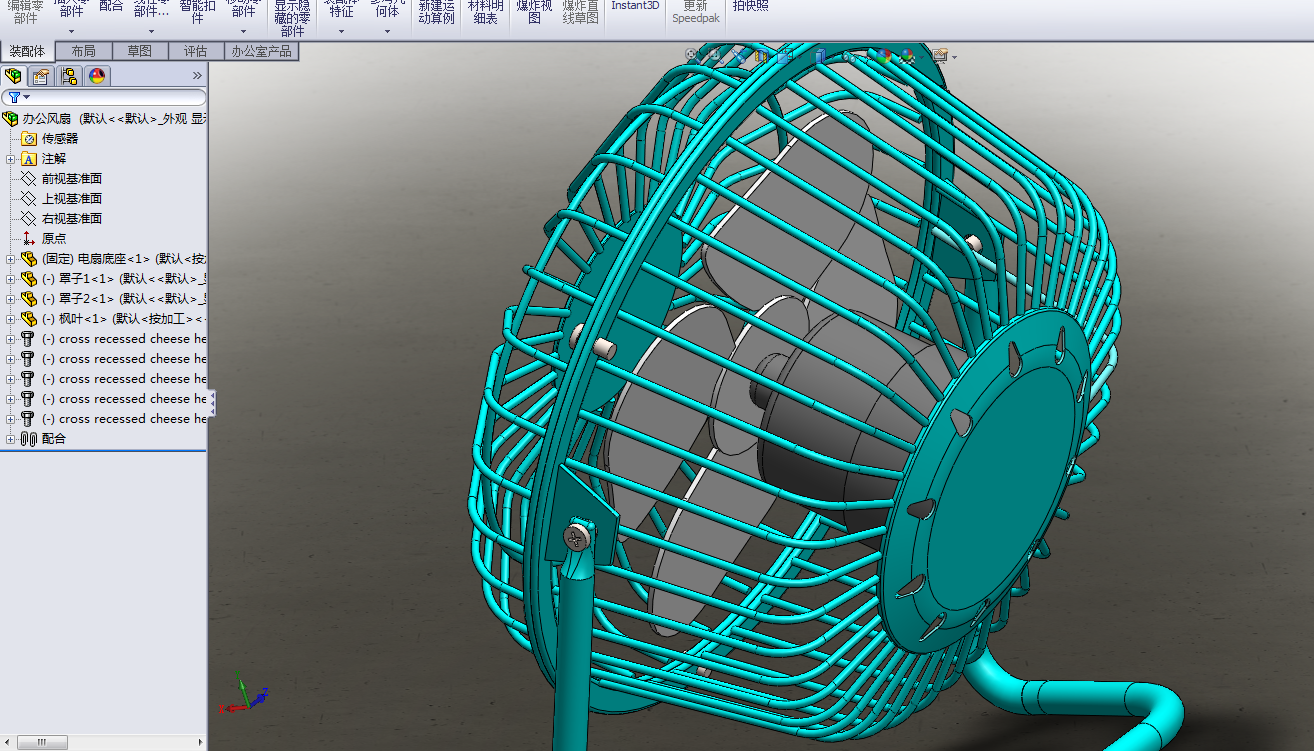Screen dimensions: 1314x751
Task: Open the FeatureManager design tree tab
Action: [x=14, y=76]
